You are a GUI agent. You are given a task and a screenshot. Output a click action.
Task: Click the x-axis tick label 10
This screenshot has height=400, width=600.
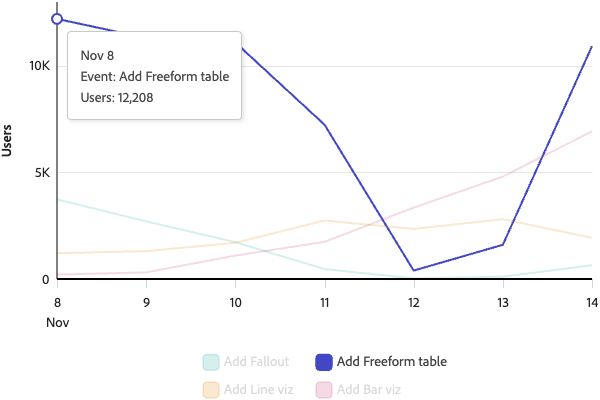235,302
